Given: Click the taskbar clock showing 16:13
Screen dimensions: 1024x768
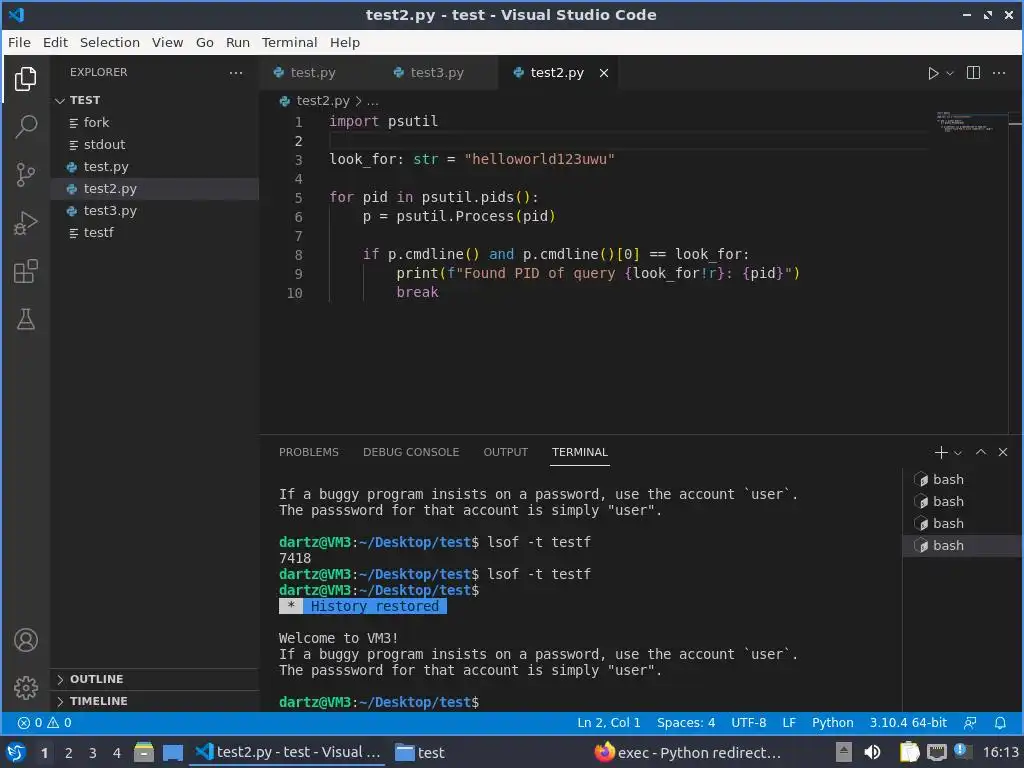Looking at the screenshot, I should (x=1000, y=753).
